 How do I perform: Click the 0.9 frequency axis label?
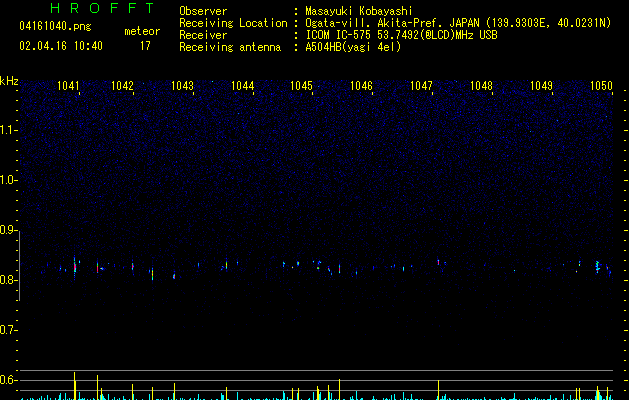click(x=8, y=230)
